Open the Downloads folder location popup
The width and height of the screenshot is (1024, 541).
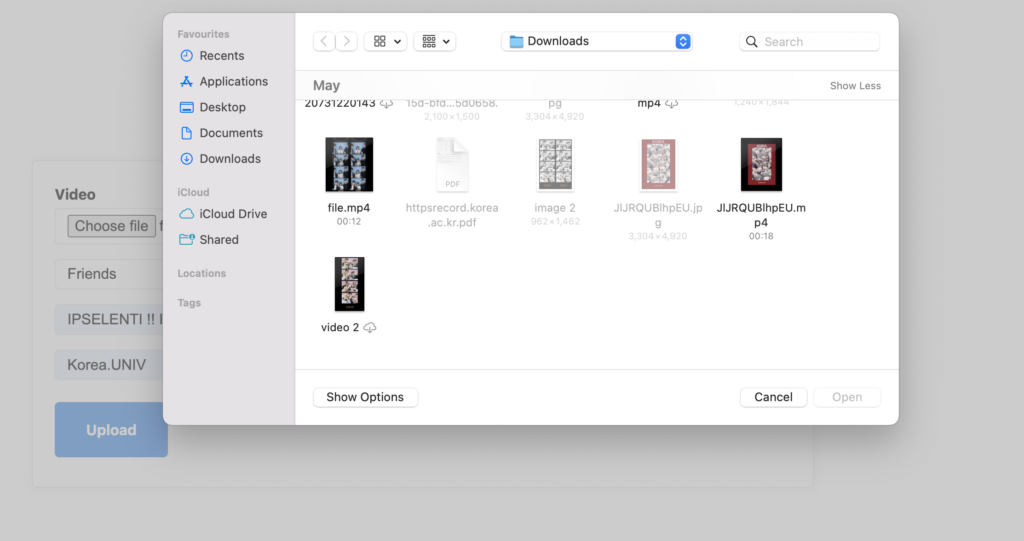(597, 41)
